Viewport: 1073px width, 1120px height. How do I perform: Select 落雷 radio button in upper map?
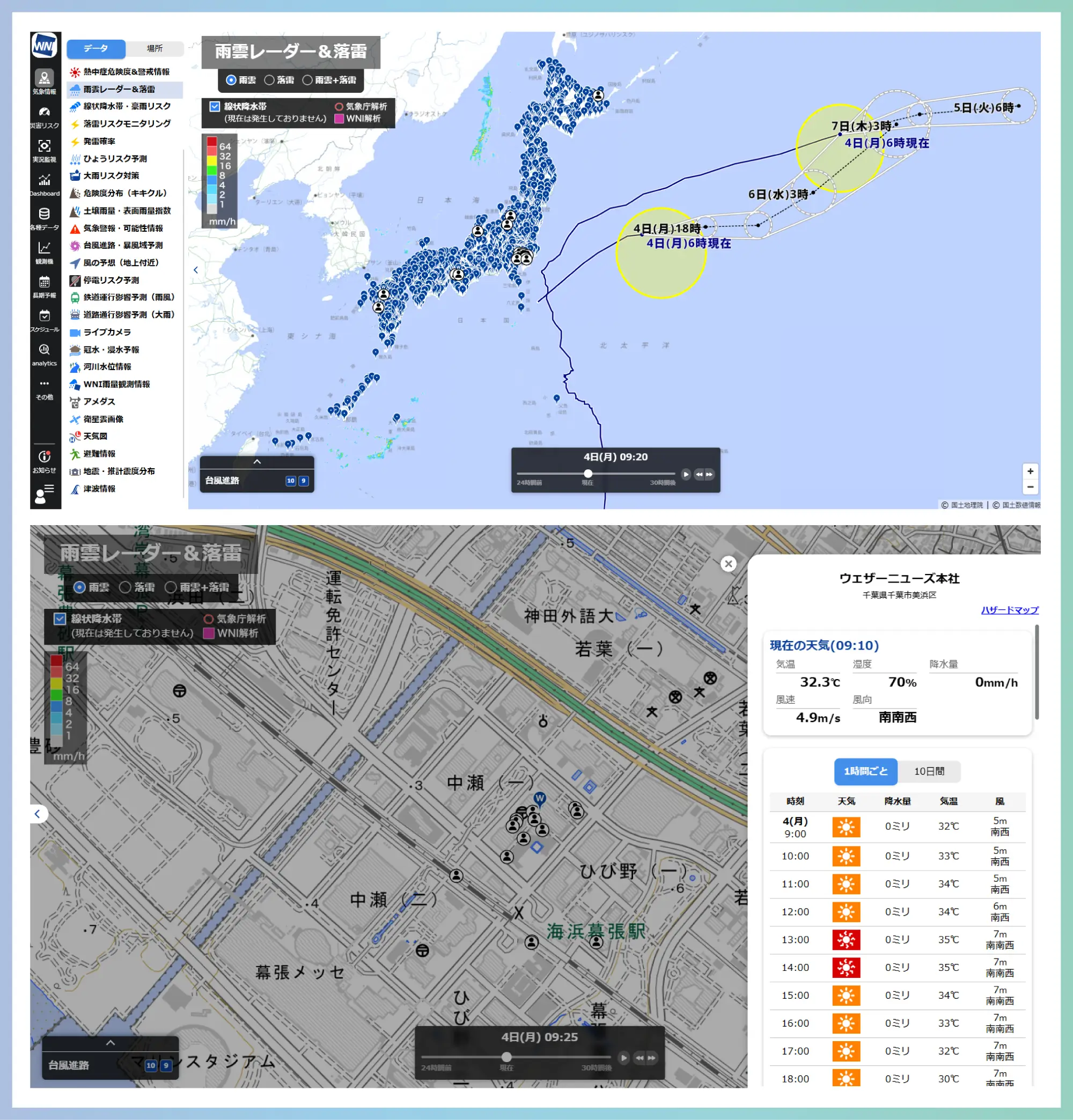(x=269, y=80)
